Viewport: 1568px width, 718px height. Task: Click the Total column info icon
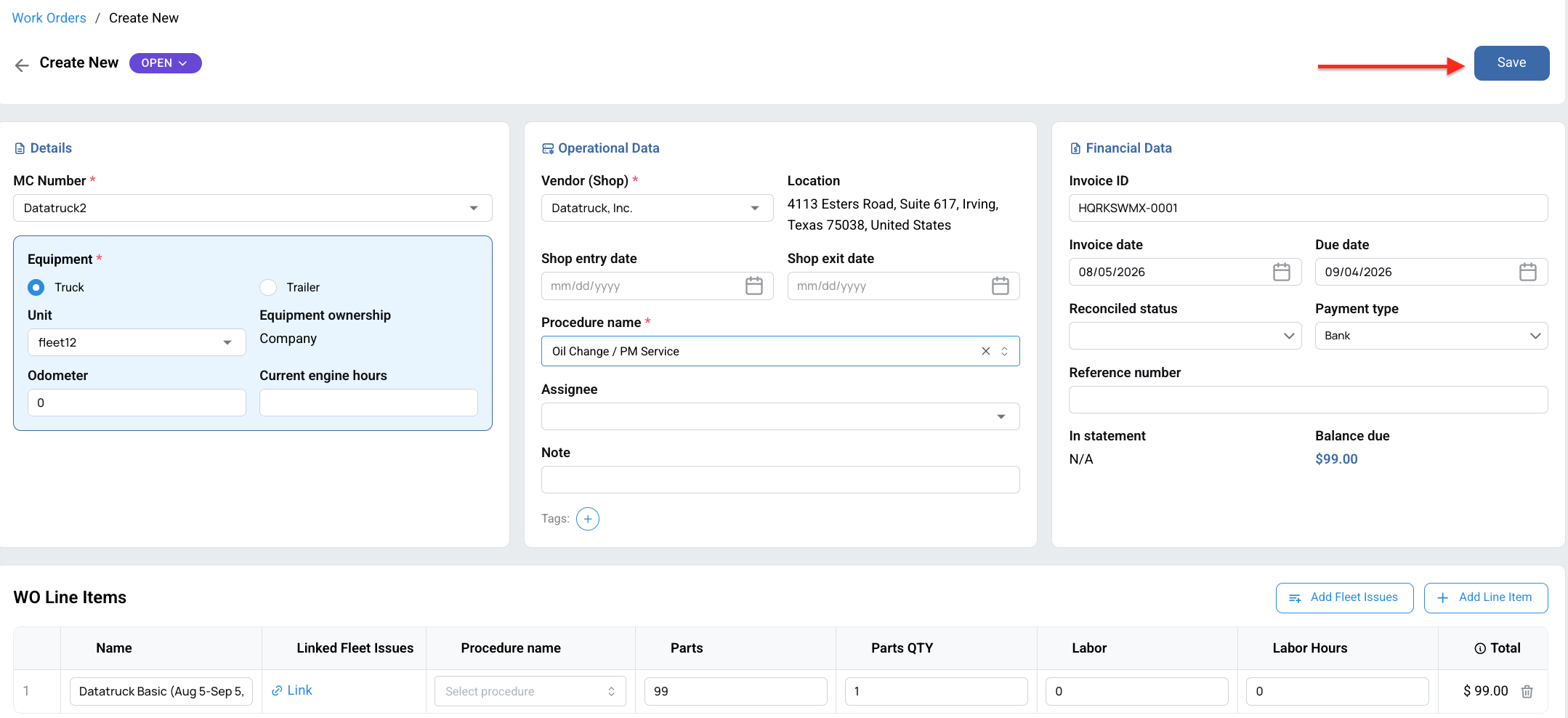coord(1480,648)
